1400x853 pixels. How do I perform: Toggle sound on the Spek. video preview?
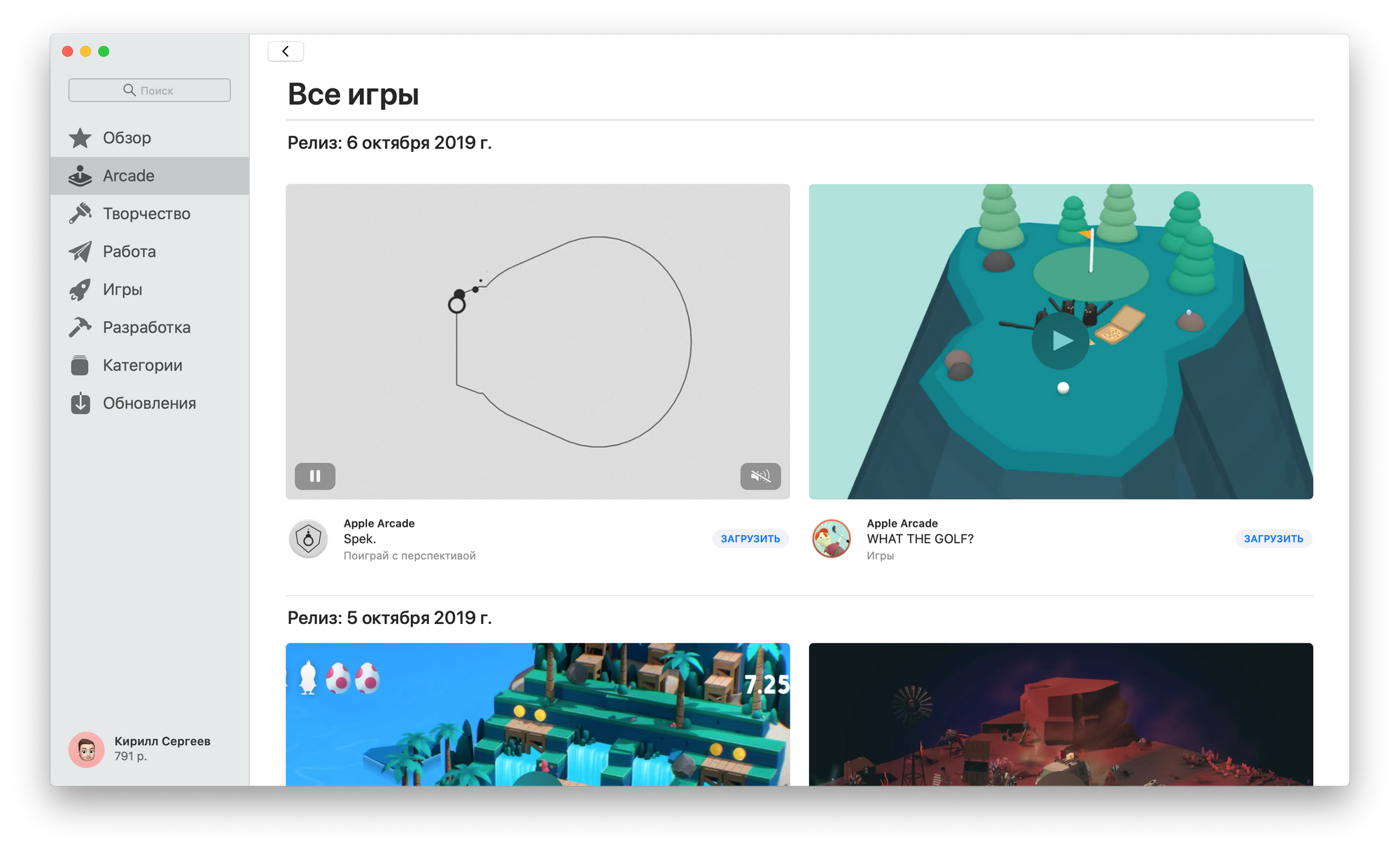pyautogui.click(x=761, y=476)
